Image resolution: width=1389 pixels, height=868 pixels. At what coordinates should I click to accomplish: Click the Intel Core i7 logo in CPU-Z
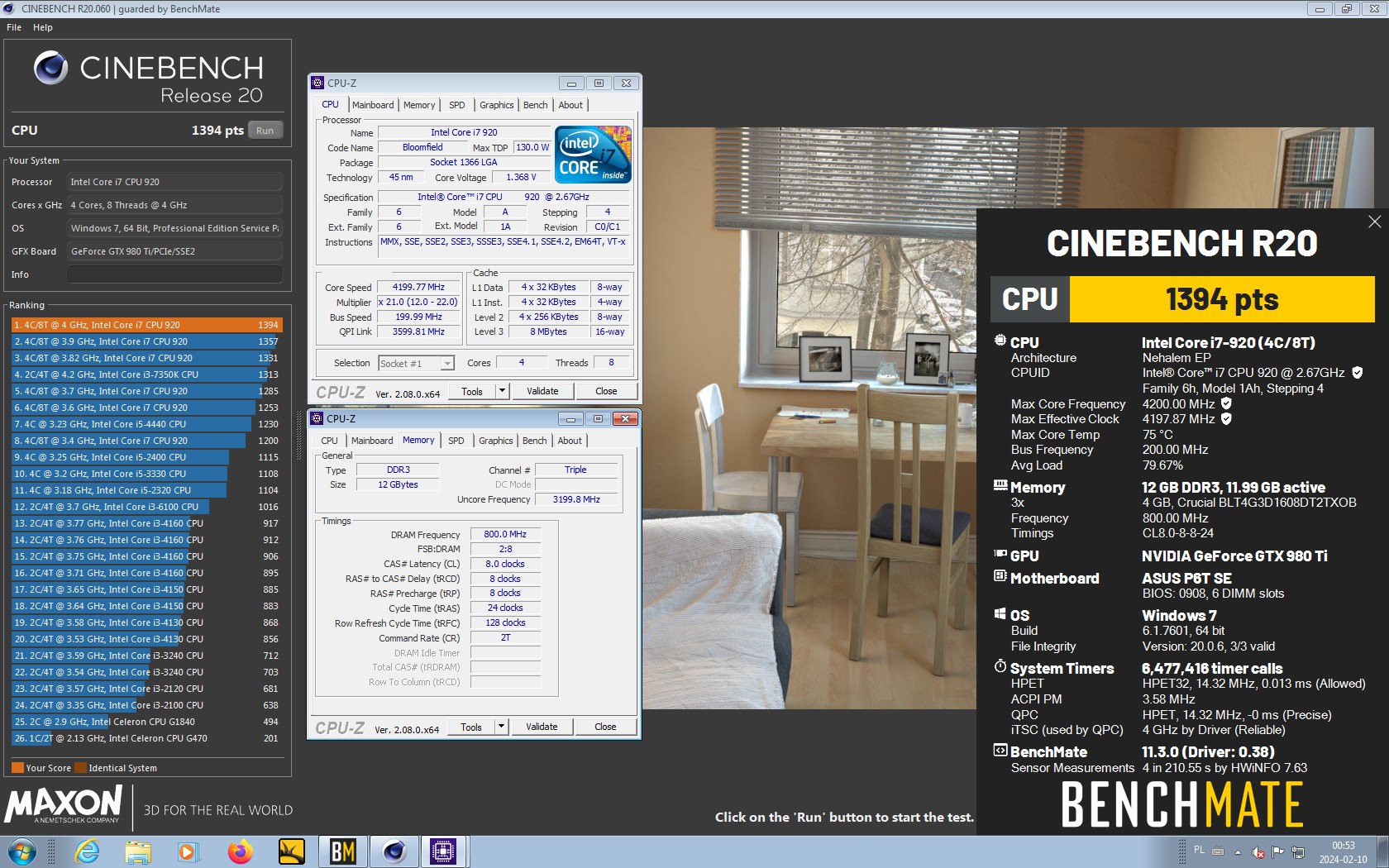(593, 154)
